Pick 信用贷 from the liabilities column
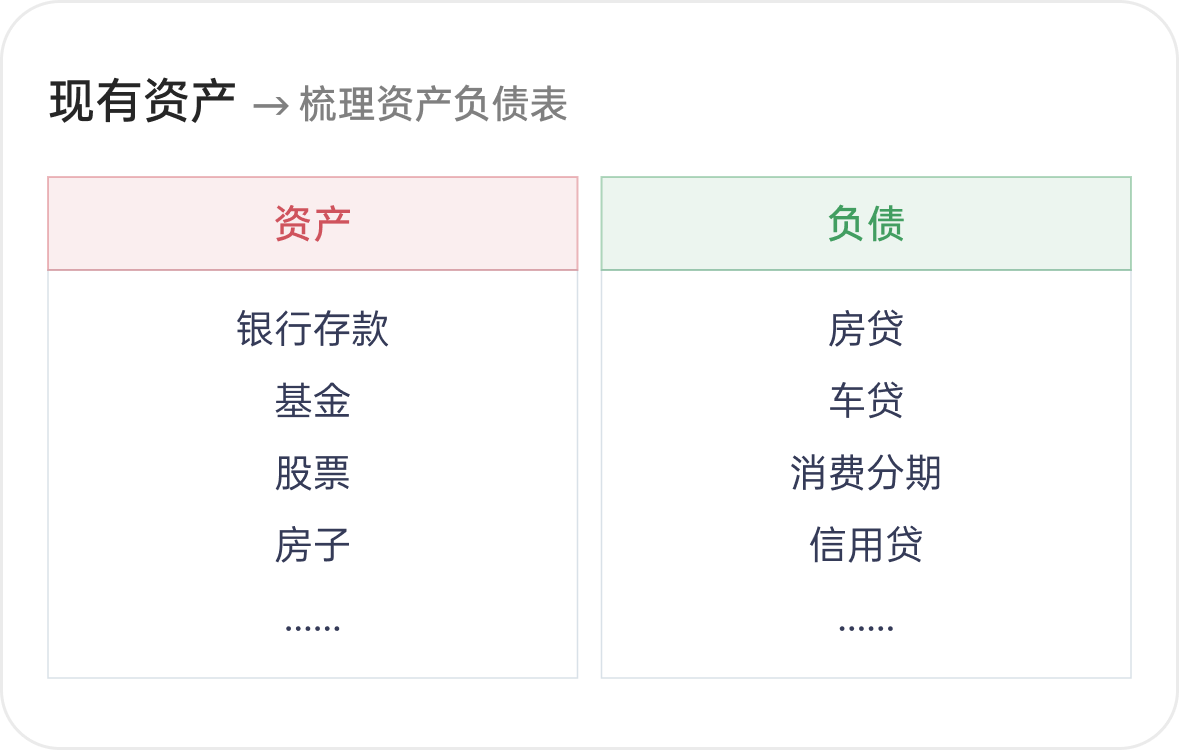1179x750 pixels. [866, 545]
